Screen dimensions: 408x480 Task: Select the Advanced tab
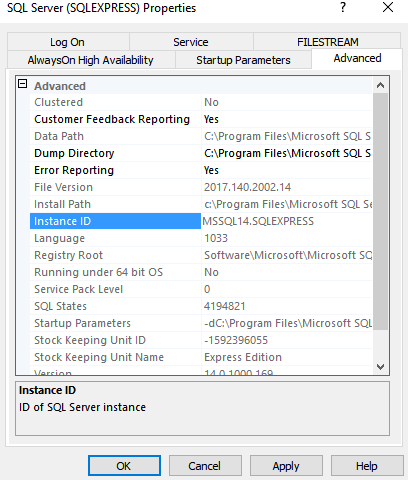tap(357, 58)
